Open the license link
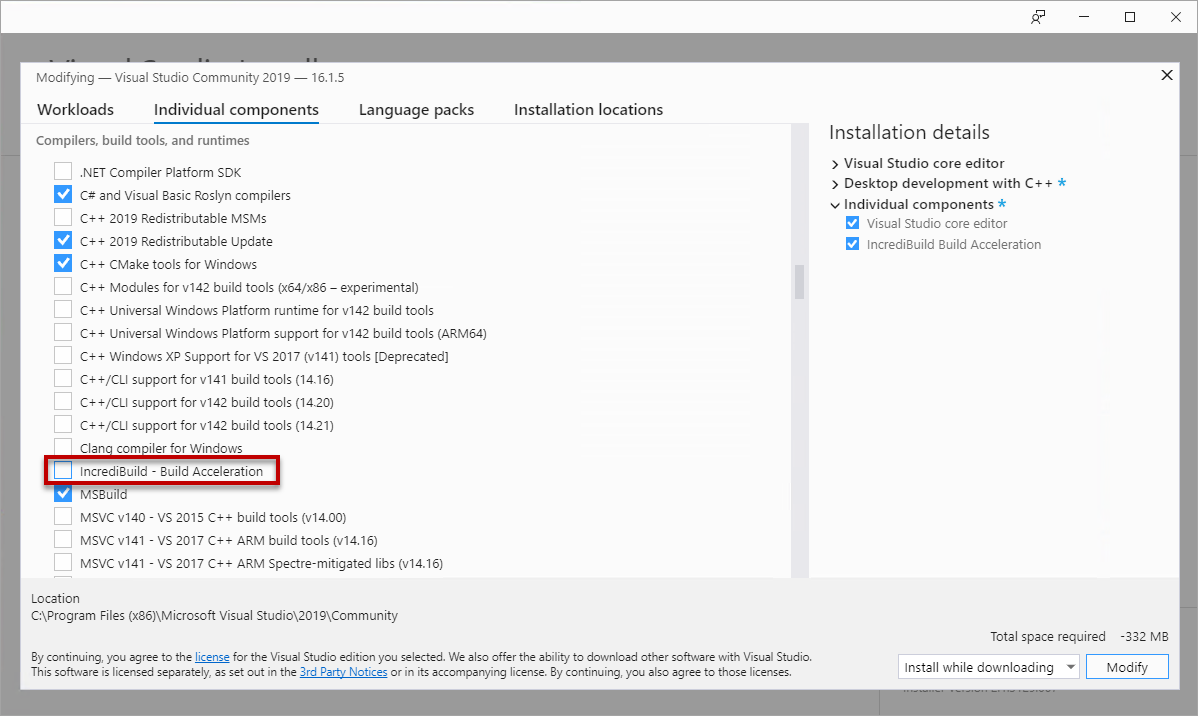1198x716 pixels. [212, 657]
